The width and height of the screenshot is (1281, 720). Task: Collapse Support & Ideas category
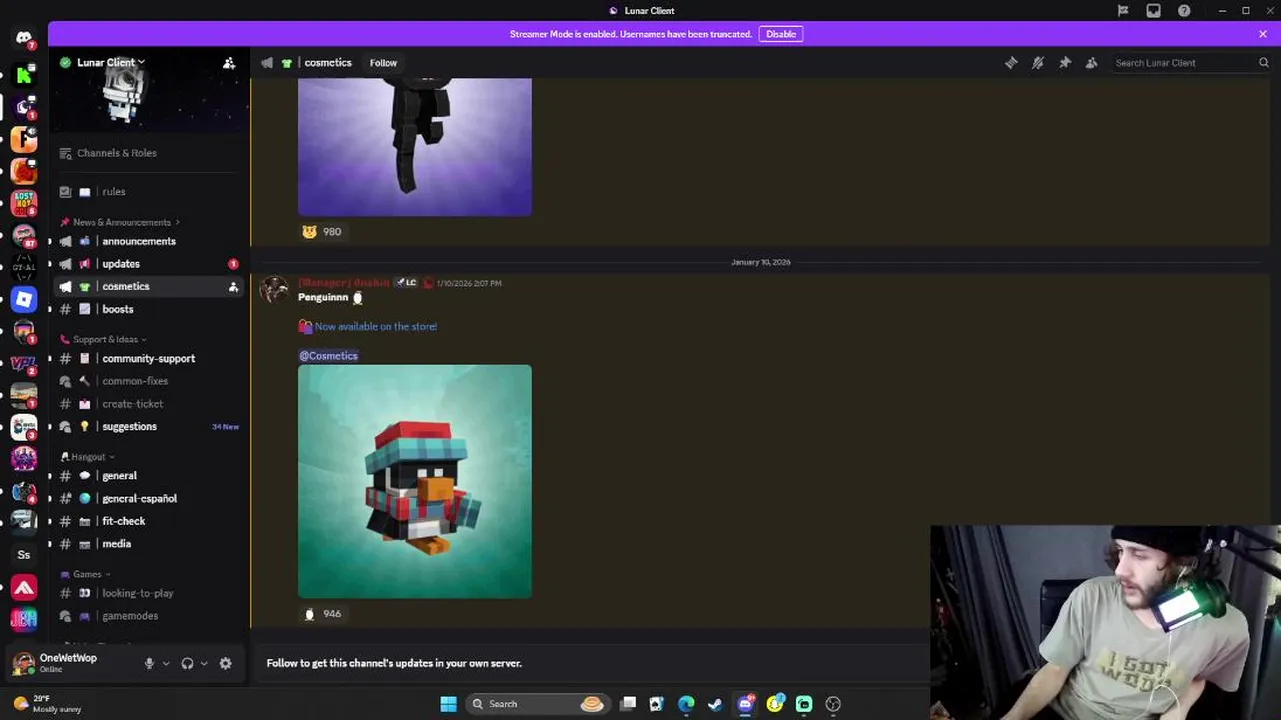(x=104, y=339)
